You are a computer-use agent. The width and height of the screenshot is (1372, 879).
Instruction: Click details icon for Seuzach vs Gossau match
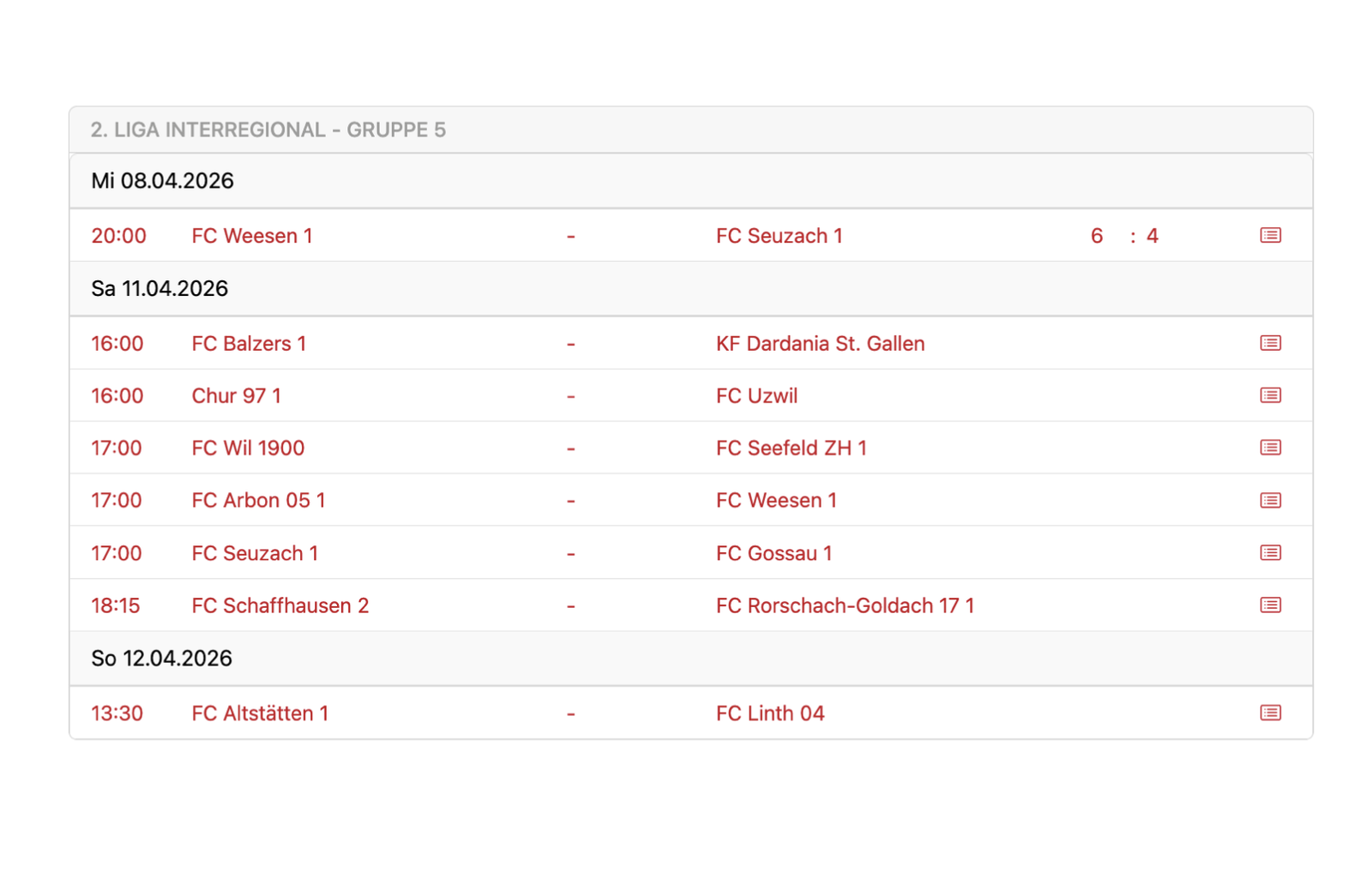[1270, 553]
